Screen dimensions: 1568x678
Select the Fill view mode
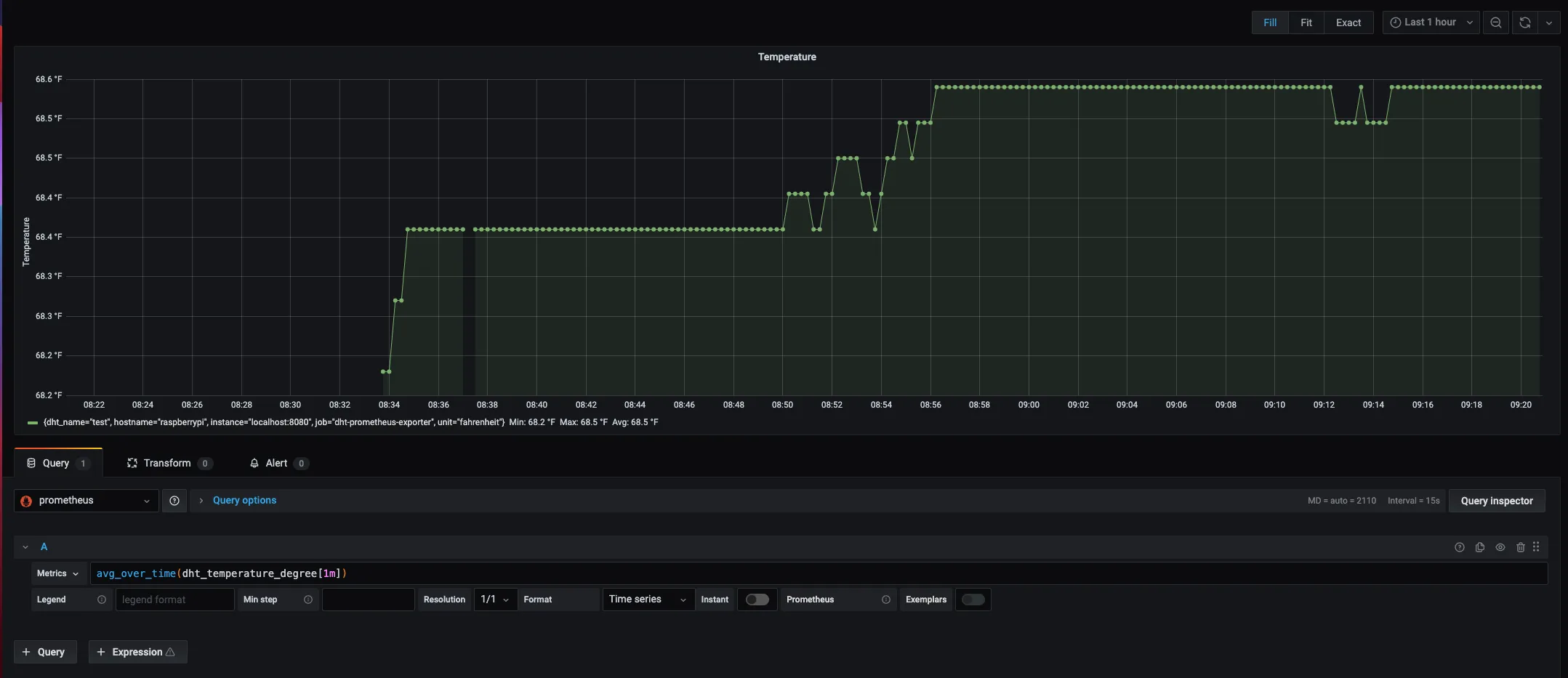pos(1270,23)
